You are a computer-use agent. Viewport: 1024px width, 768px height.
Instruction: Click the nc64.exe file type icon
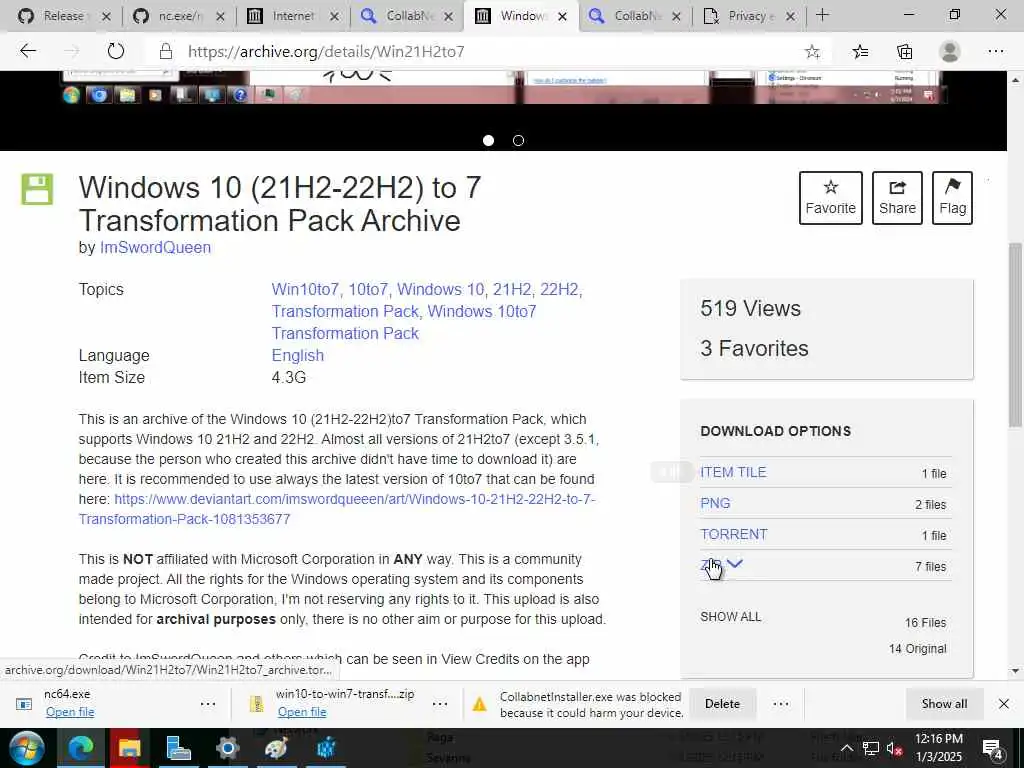tap(24, 704)
